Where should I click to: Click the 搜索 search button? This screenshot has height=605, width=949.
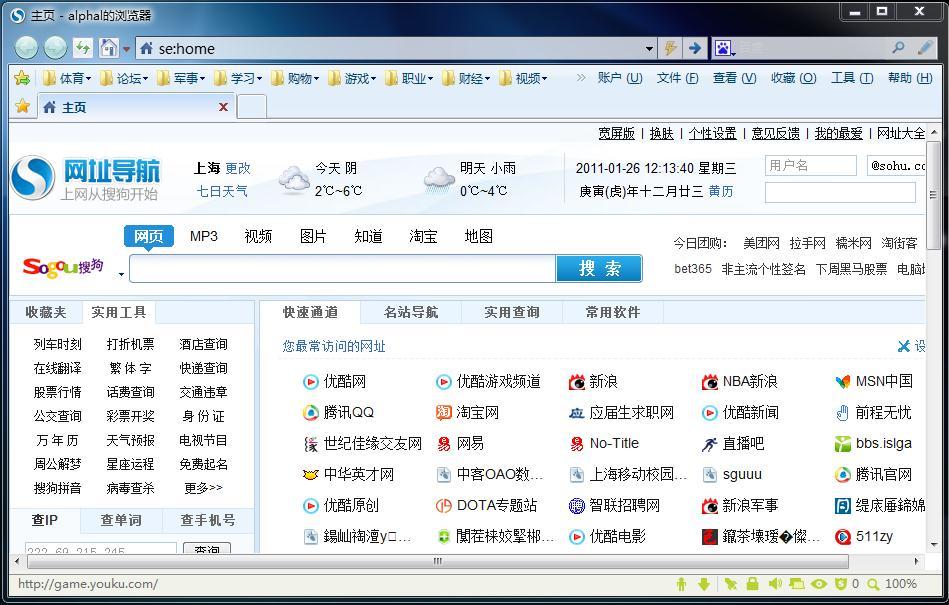[599, 269]
